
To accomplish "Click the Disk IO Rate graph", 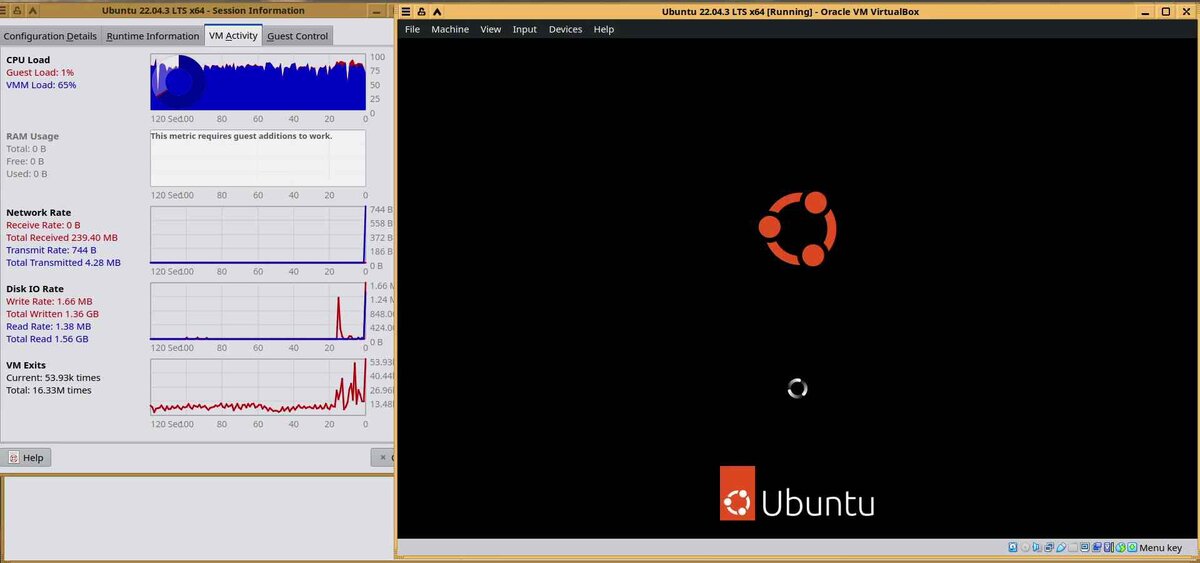I will point(258,311).
